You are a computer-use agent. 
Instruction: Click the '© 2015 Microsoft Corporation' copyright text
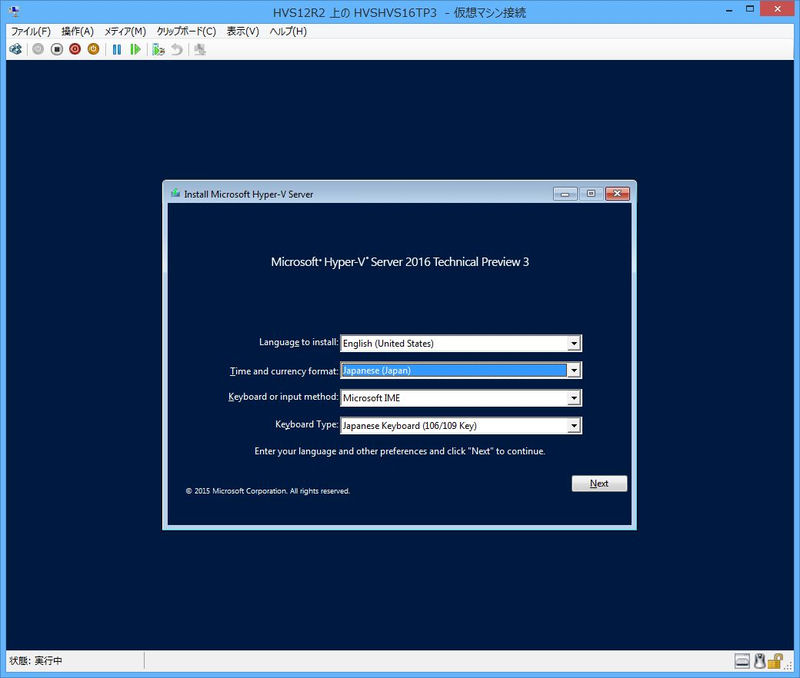(x=267, y=491)
